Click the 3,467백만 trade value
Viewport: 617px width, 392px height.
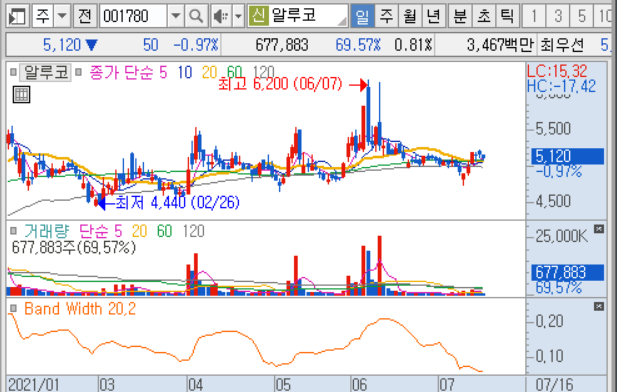pos(500,45)
